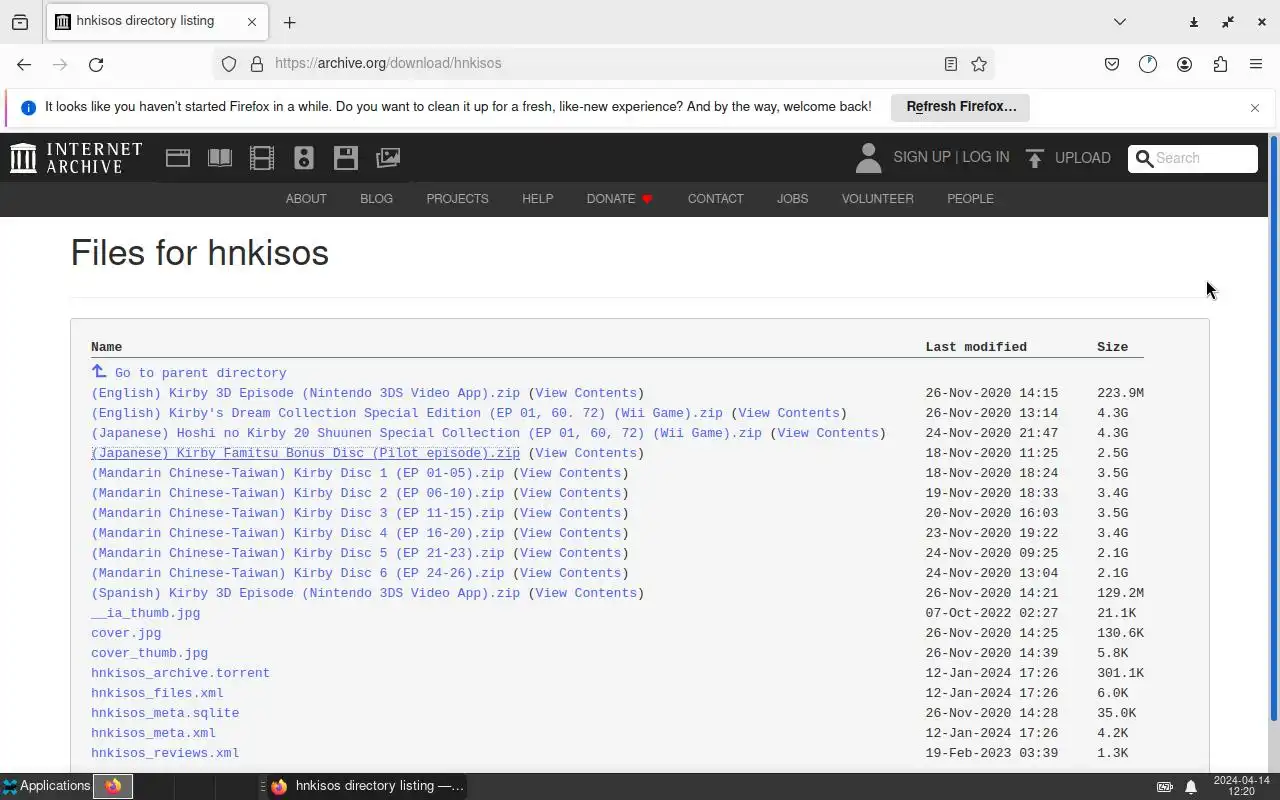Select the hnkisos directory listing tab
This screenshot has height=800, width=1280.
point(157,22)
